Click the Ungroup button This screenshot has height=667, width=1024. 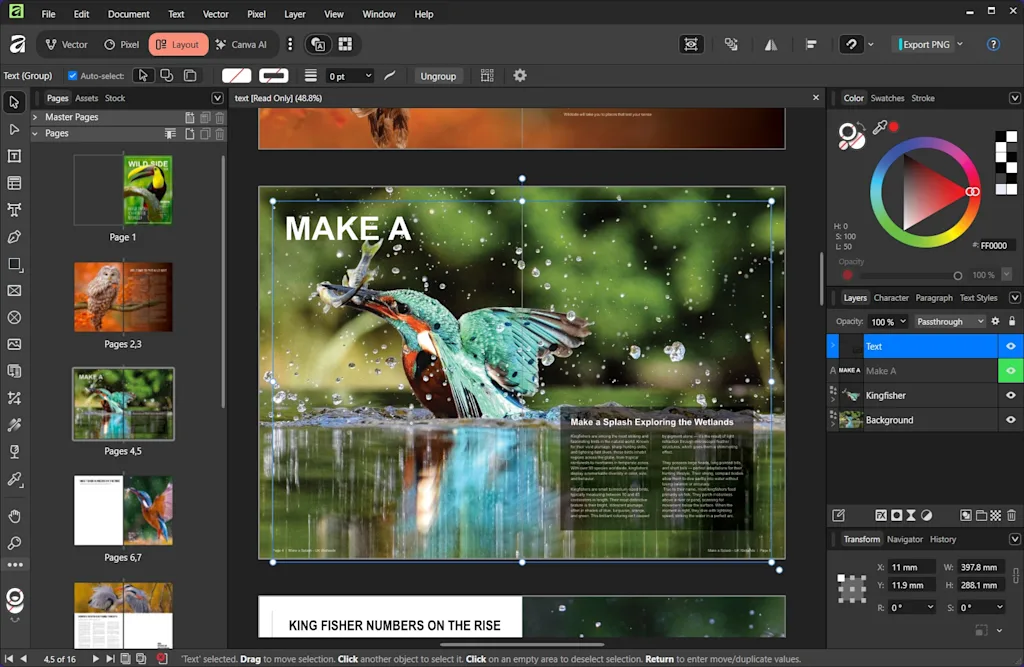pyautogui.click(x=438, y=76)
